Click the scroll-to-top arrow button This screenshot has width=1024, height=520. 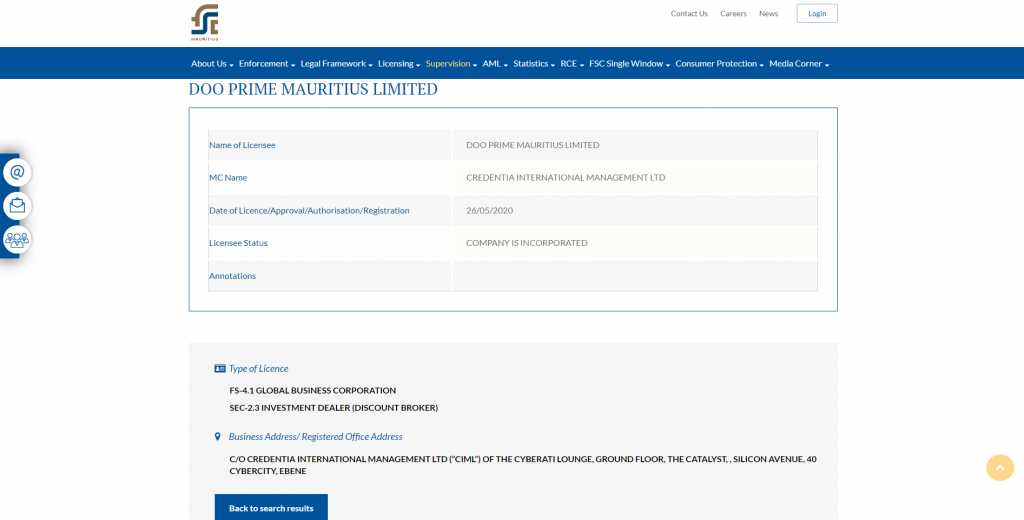(999, 468)
